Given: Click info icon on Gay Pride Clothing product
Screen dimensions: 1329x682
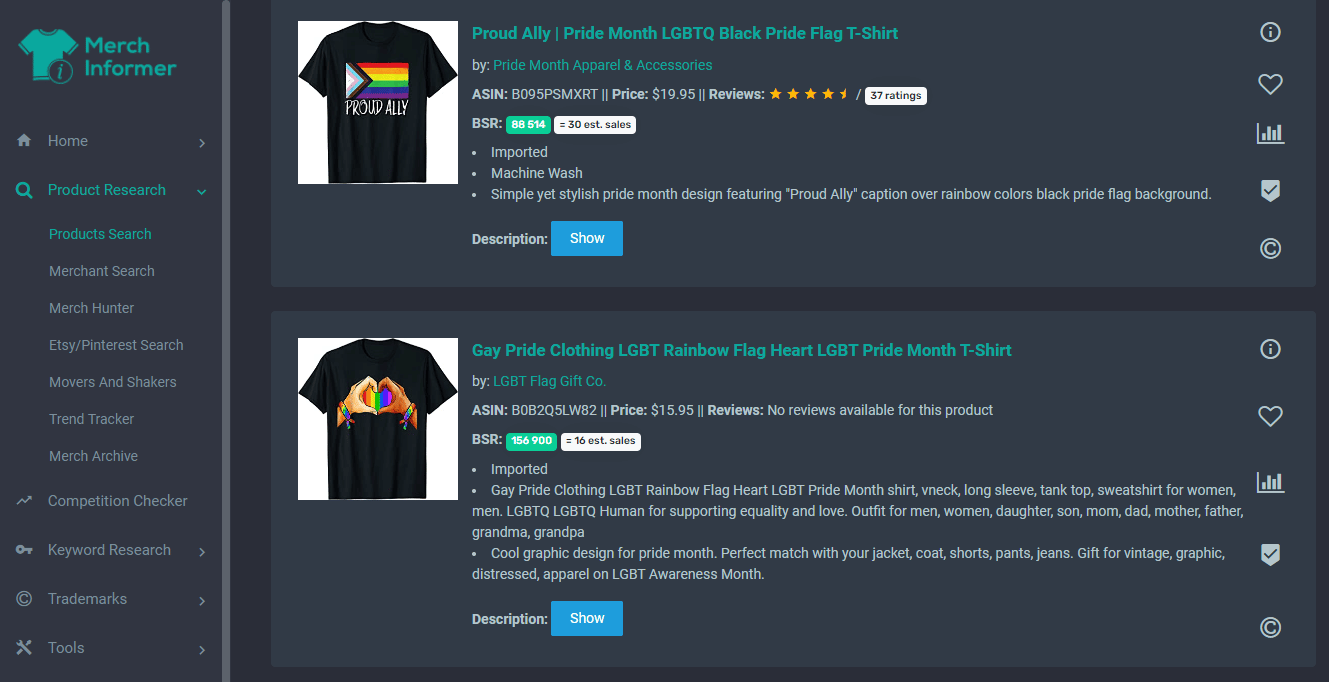Looking at the screenshot, I should pos(1270,349).
